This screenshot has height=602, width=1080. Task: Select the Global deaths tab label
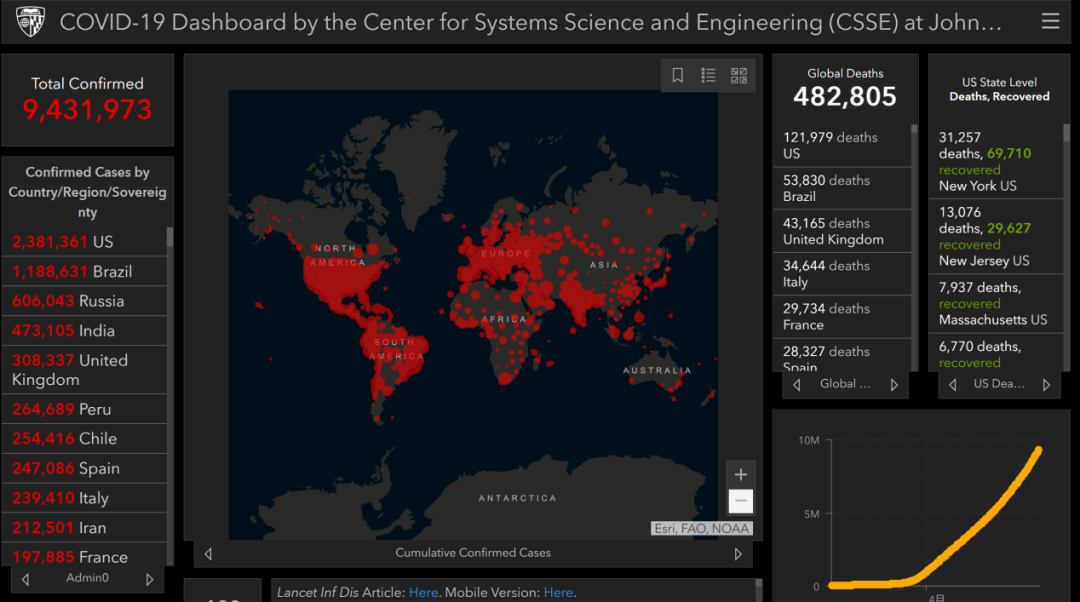pyautogui.click(x=845, y=384)
